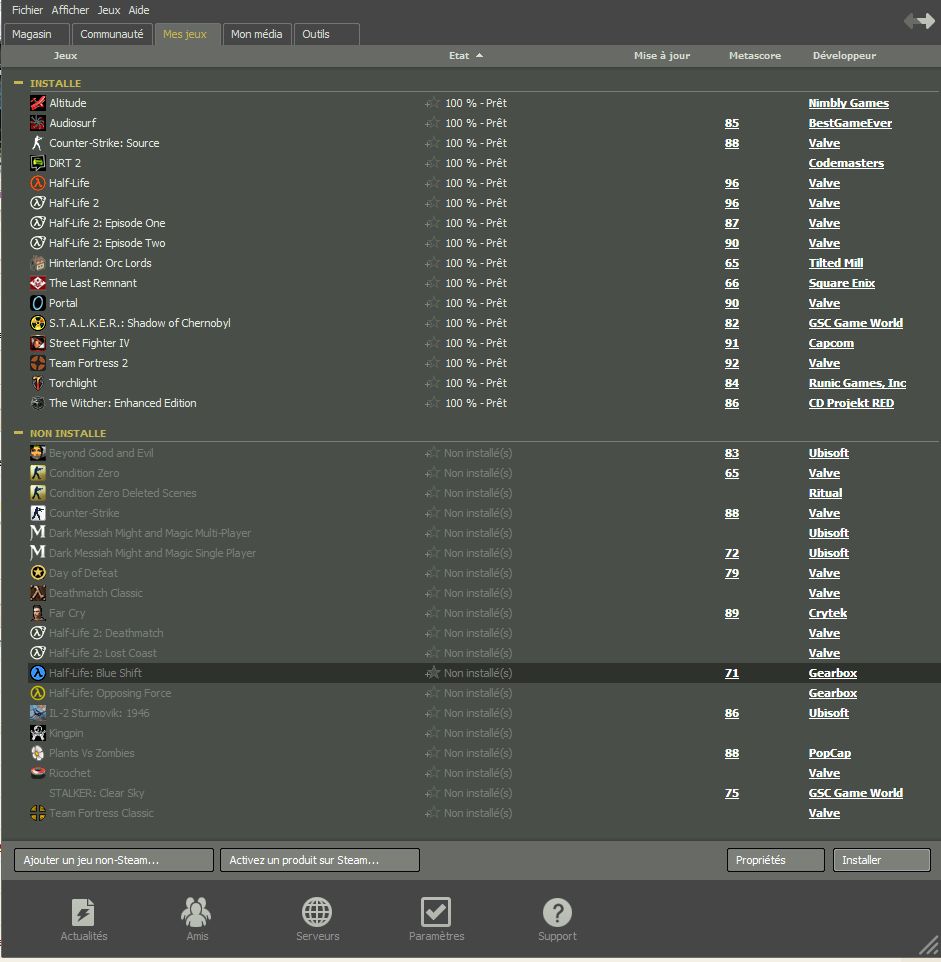Screen dimensions: 941x962
Task: Click the Altitude game icon
Action: click(x=37, y=103)
